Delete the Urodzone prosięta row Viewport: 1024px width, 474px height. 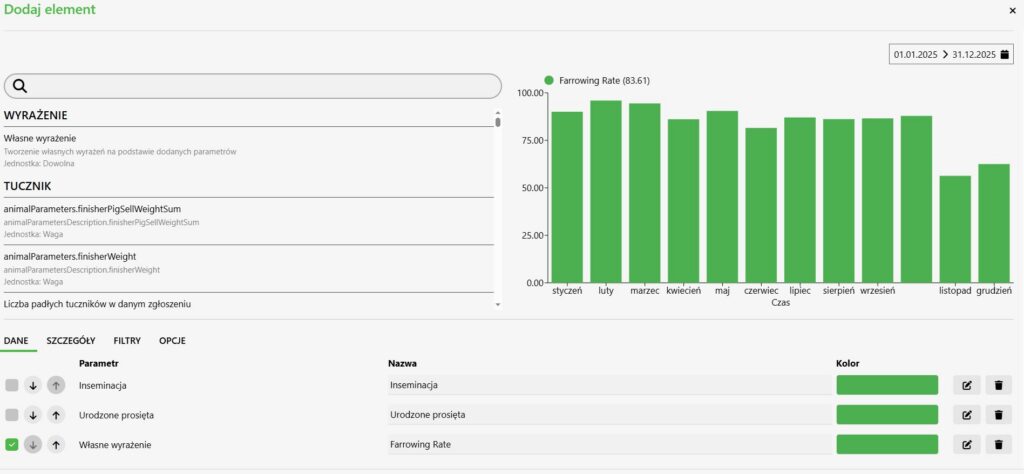[998, 414]
